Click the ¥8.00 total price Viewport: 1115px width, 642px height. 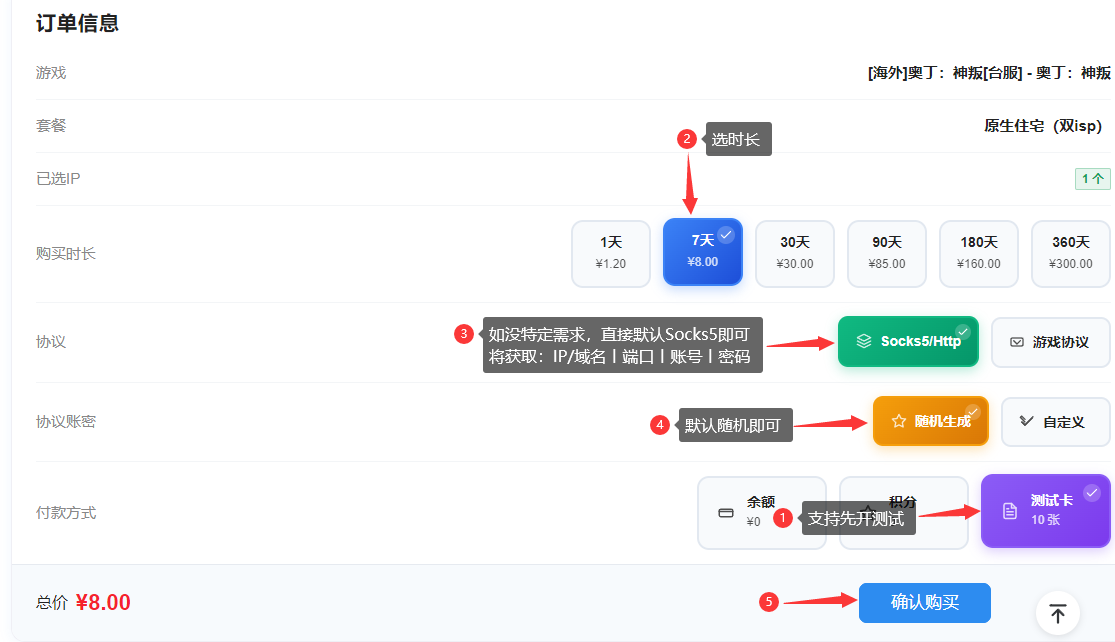coord(103,603)
